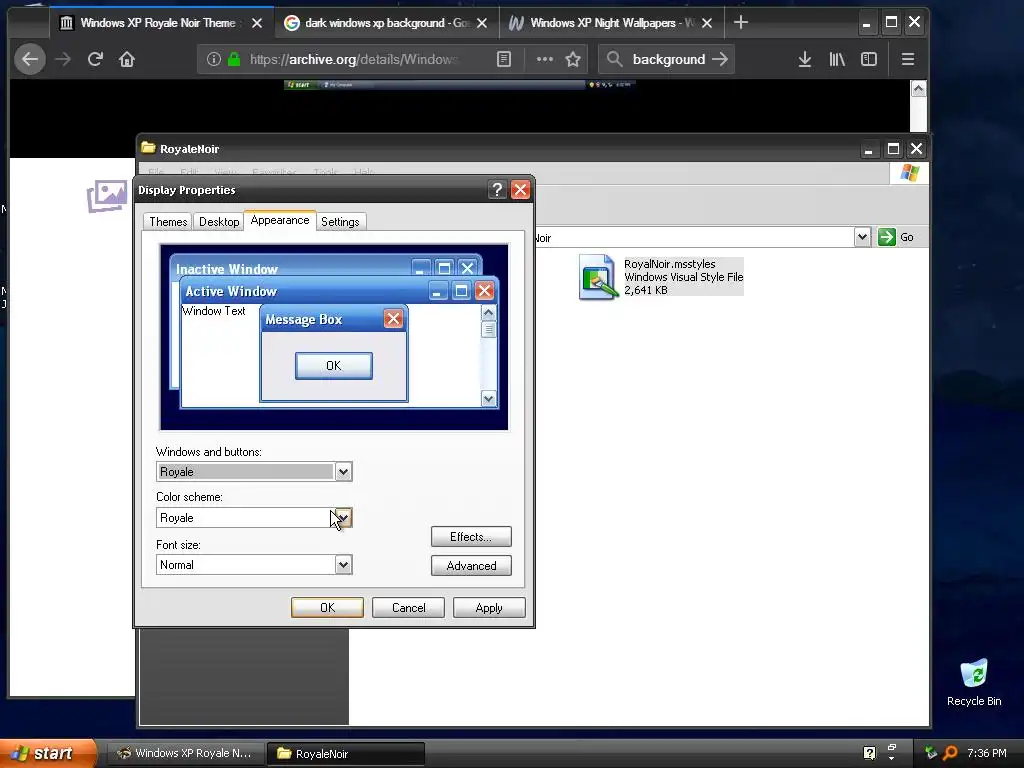Click the Windows Start button
Viewport: 1024px width, 768px height.
point(47,753)
